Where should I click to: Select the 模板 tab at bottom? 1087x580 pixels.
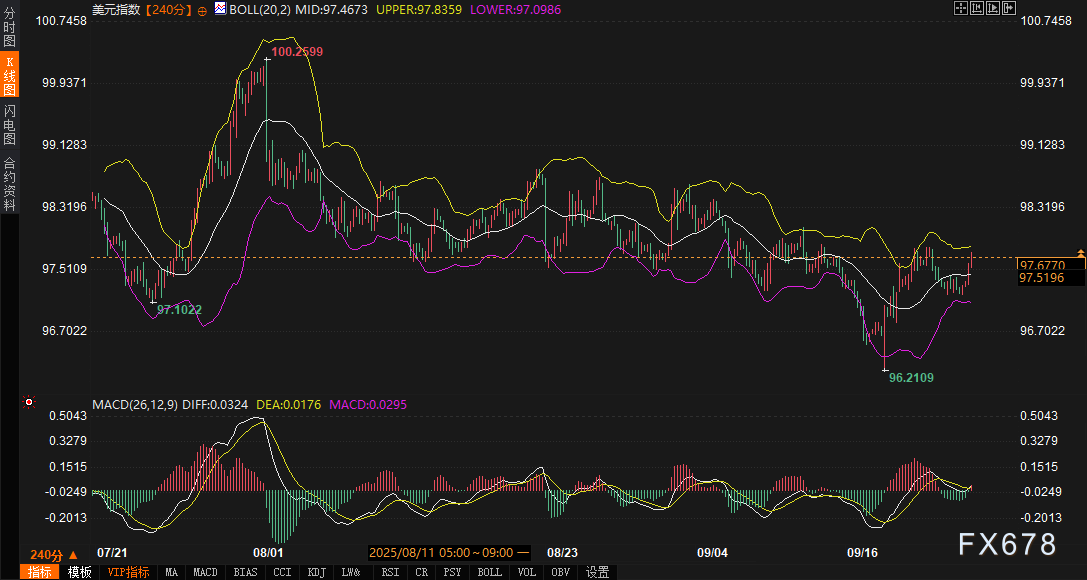coord(80,572)
